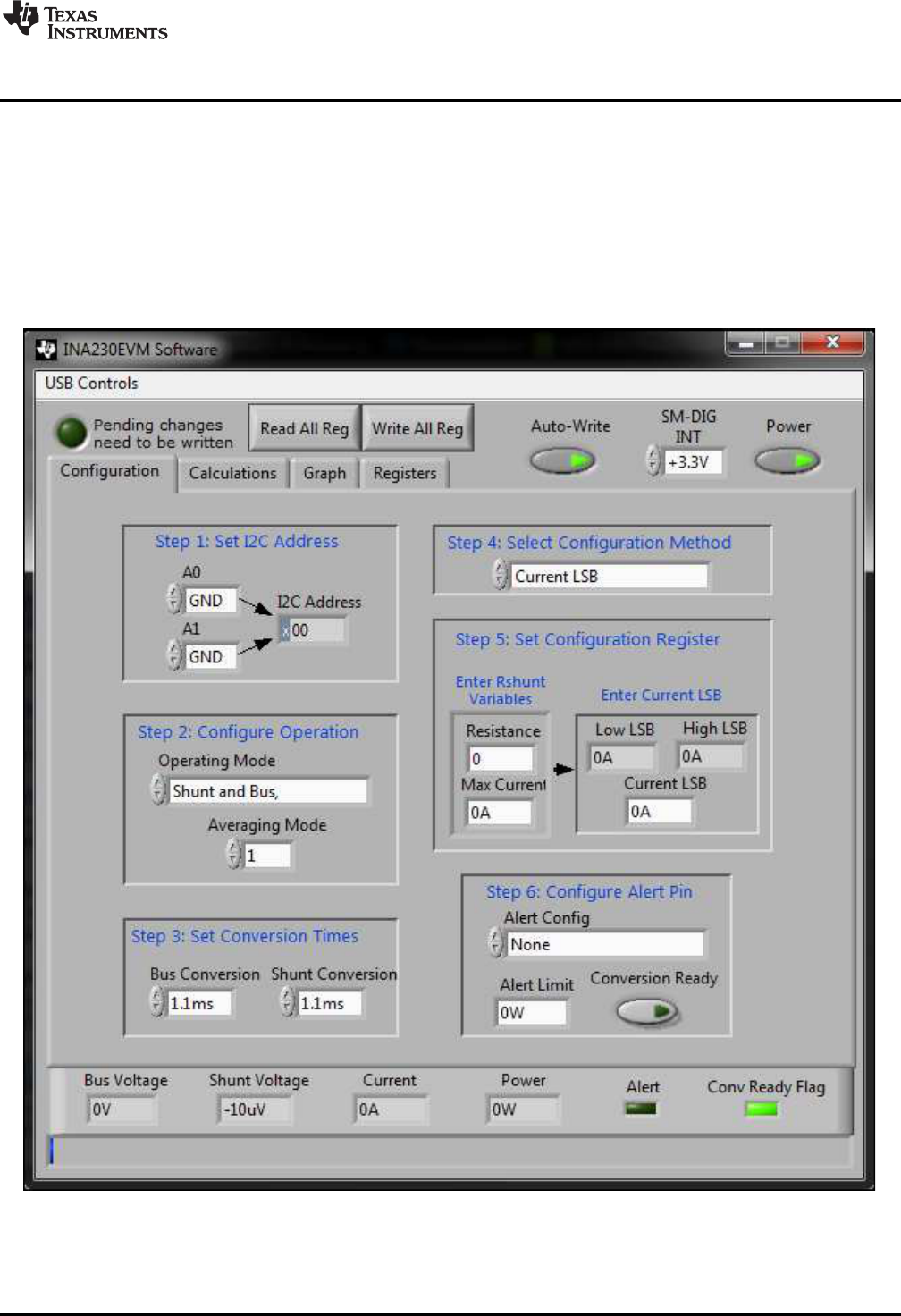Open the Operating Mode dropdown
Viewport: 901px width, 1316px height.
[268, 791]
